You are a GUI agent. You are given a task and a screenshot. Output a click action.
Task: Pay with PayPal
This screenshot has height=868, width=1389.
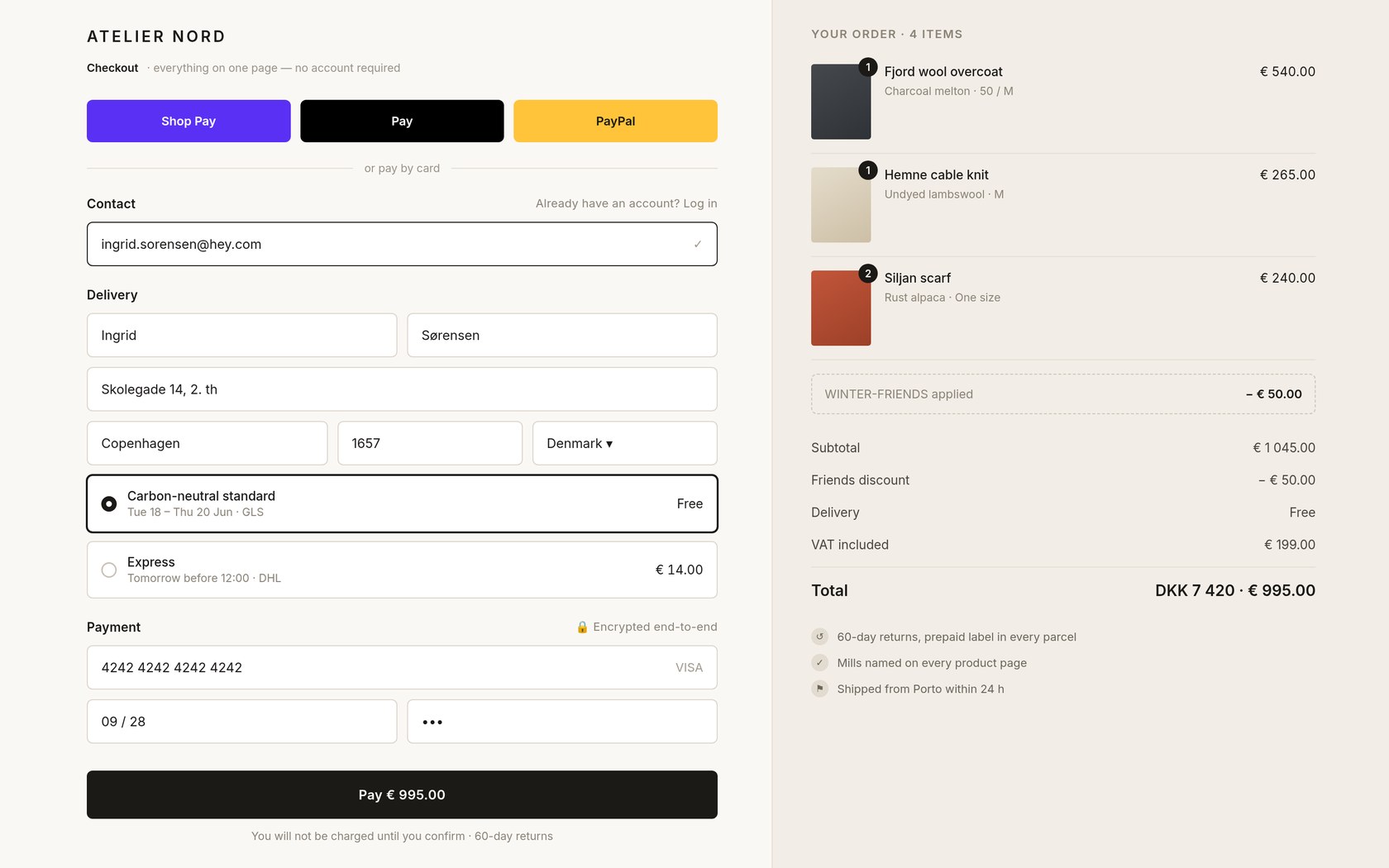(615, 121)
